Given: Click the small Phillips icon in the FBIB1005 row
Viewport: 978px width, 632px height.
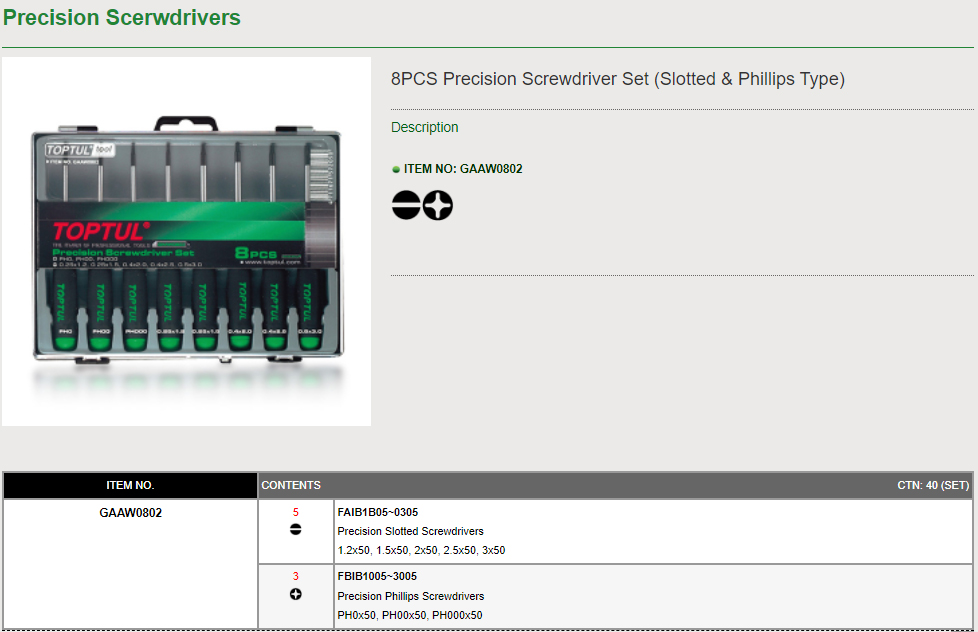Looking at the screenshot, I should (x=296, y=595).
